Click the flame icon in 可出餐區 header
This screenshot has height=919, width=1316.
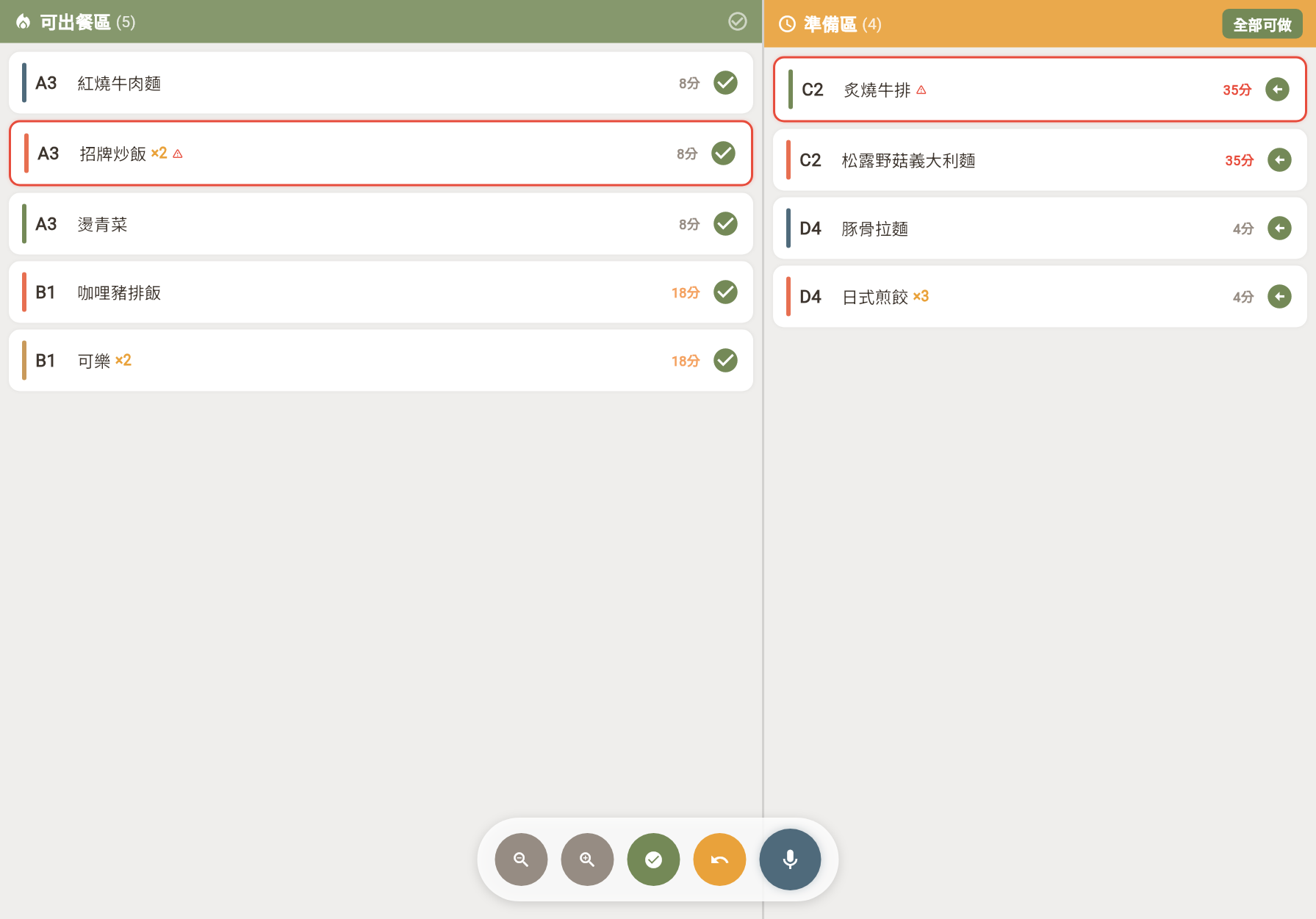[x=23, y=22]
